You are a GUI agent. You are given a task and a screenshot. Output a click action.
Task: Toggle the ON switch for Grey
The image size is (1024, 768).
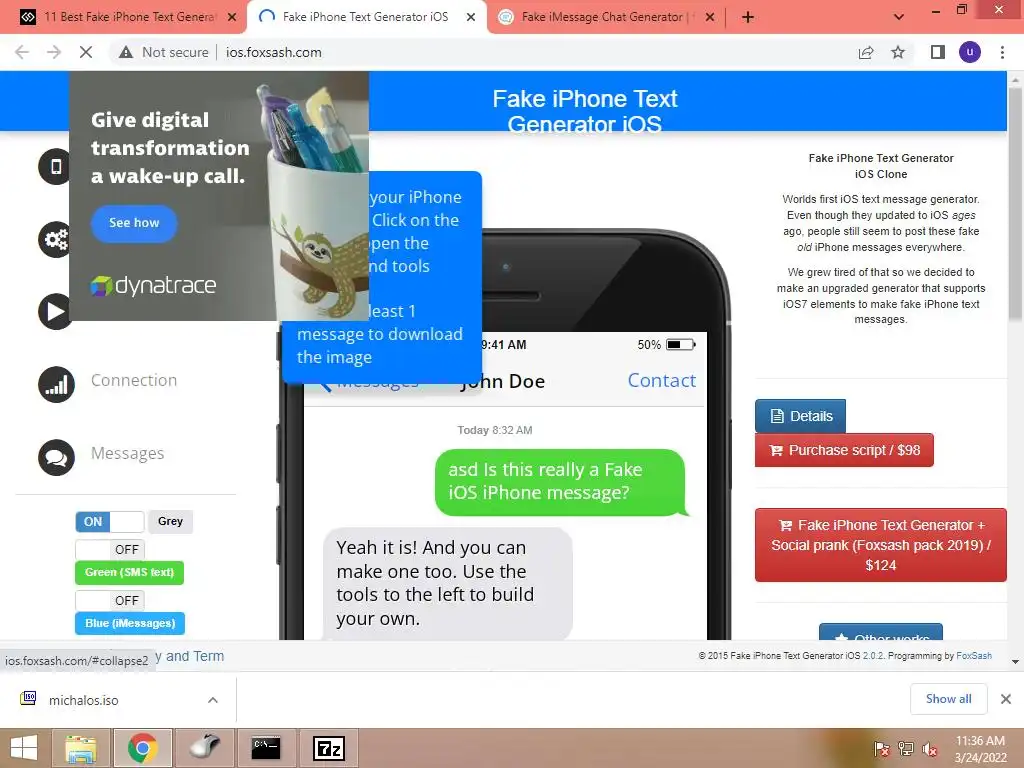(110, 522)
